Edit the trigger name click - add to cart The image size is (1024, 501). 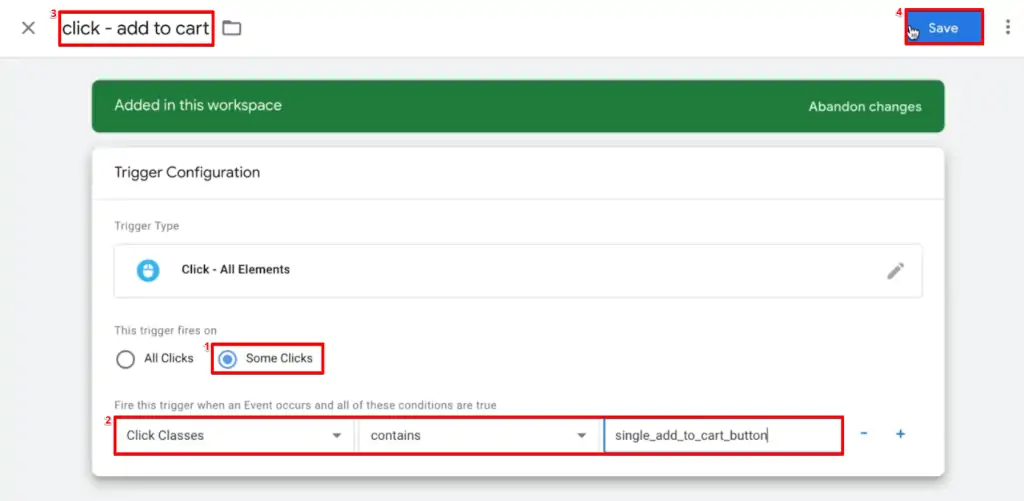pos(136,28)
